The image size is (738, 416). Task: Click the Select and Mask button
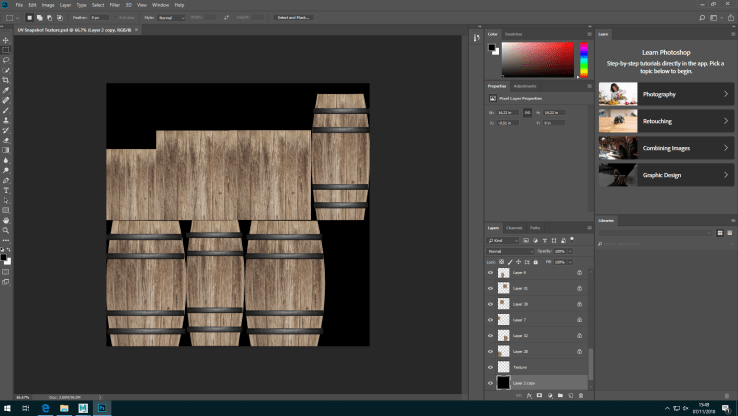click(x=293, y=17)
